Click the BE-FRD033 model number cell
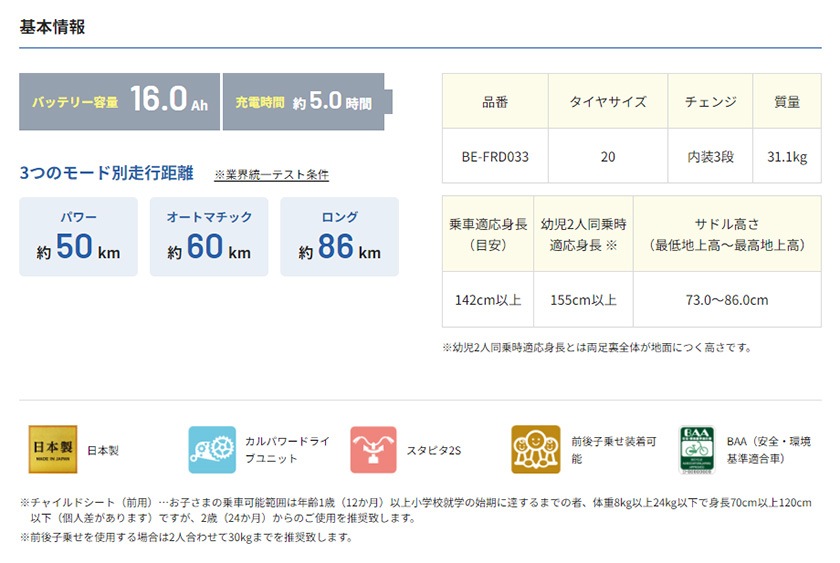840x563 pixels. pos(495,157)
